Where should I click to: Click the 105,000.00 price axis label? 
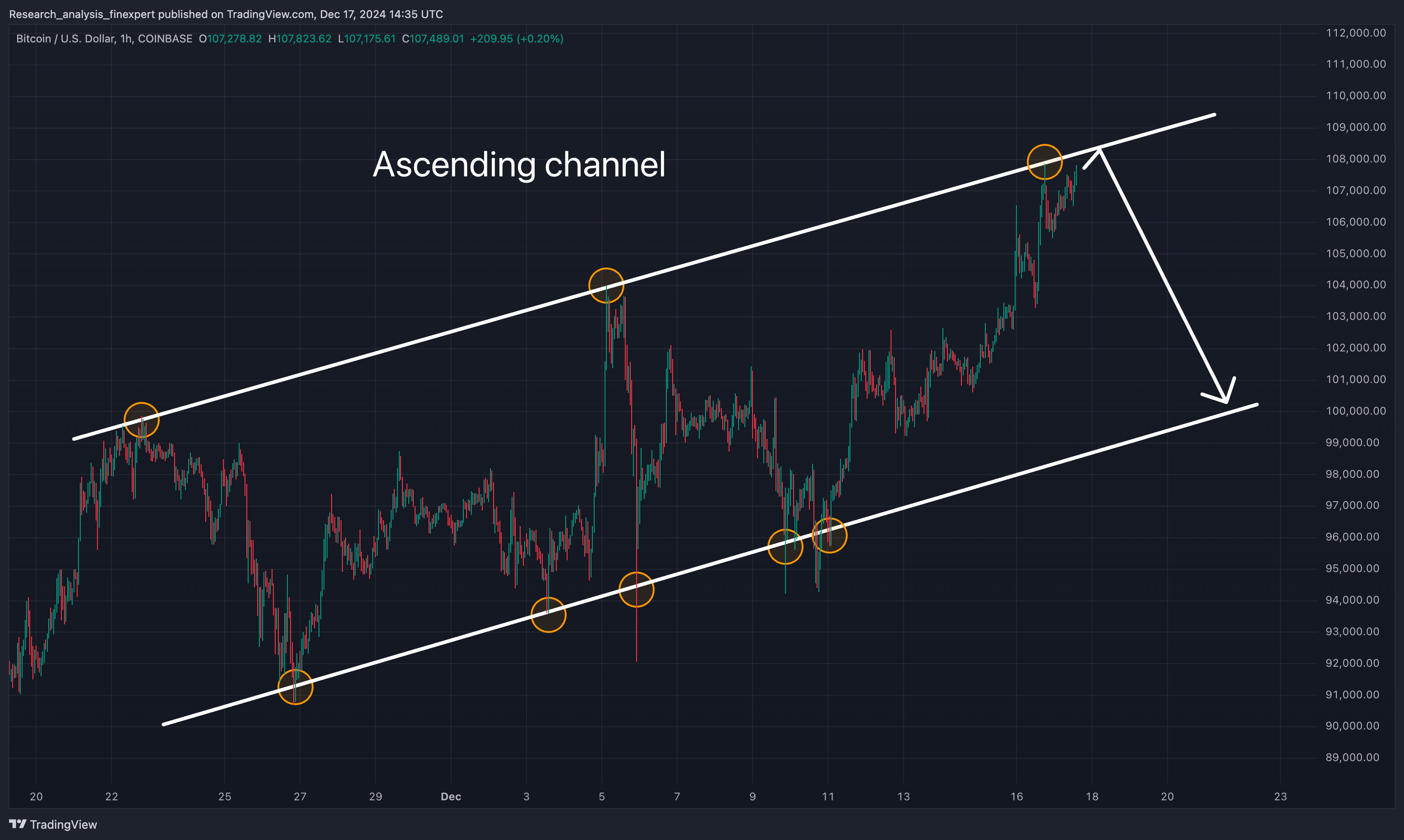pos(1356,253)
